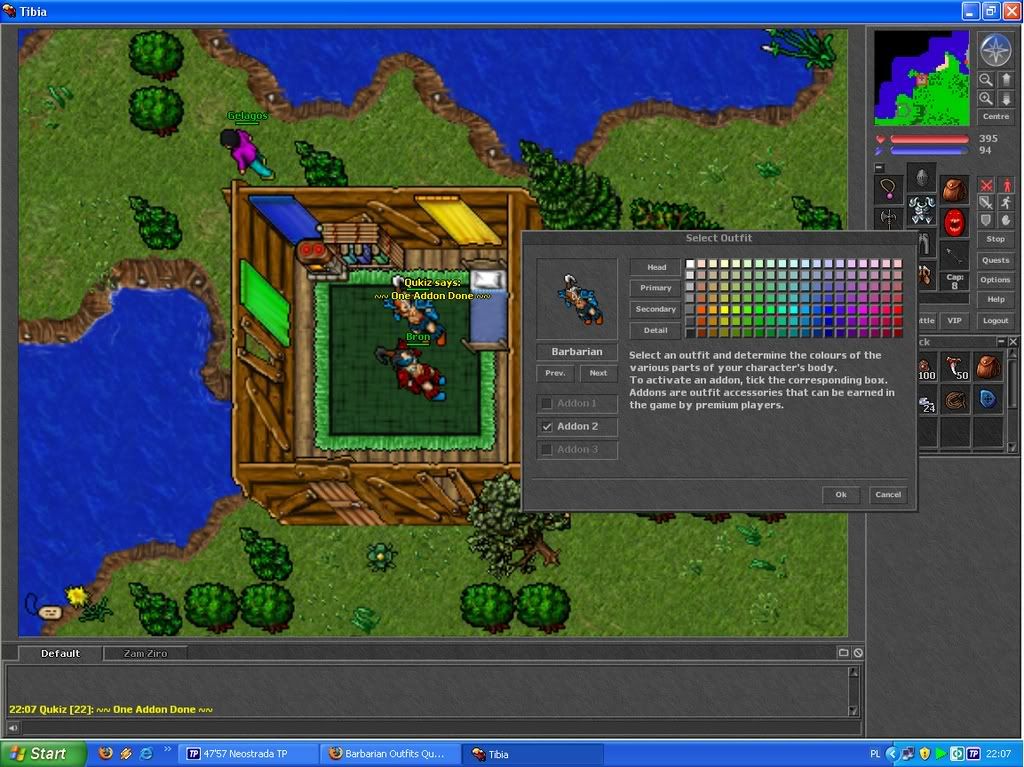
Task: Click item with count 24 in container
Action: 927,401
